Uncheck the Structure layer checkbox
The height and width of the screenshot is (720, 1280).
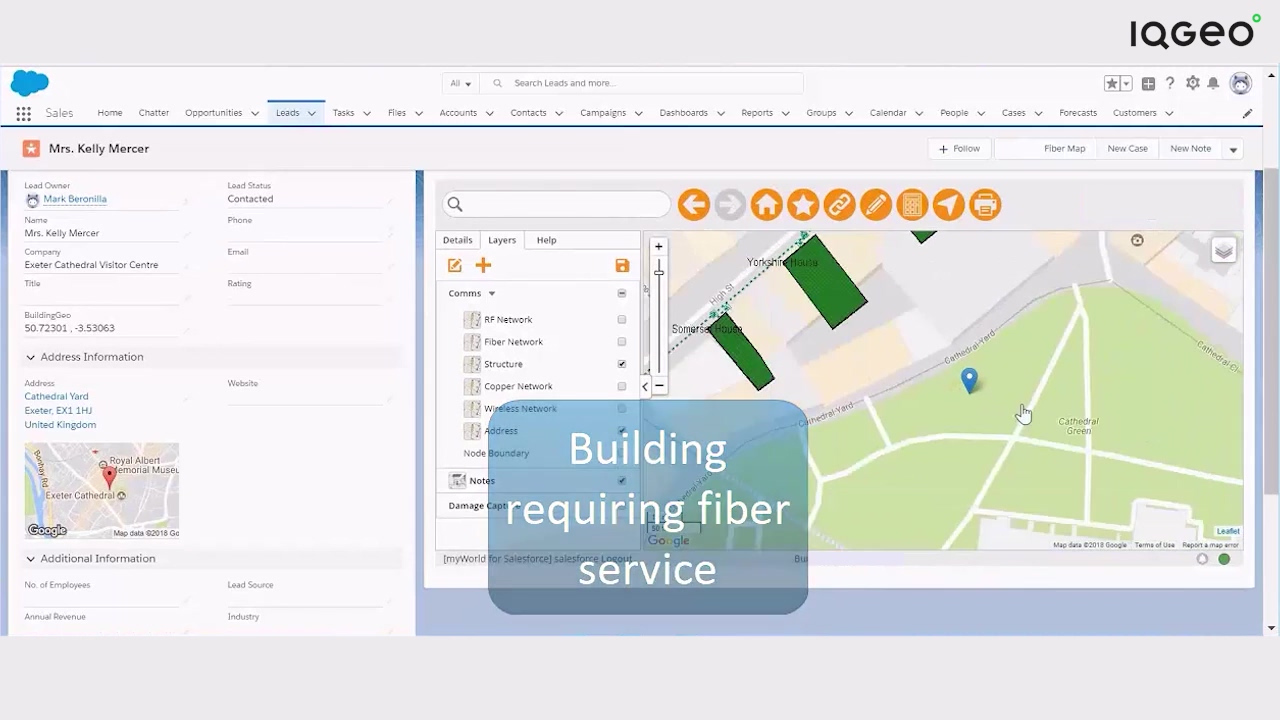622,364
